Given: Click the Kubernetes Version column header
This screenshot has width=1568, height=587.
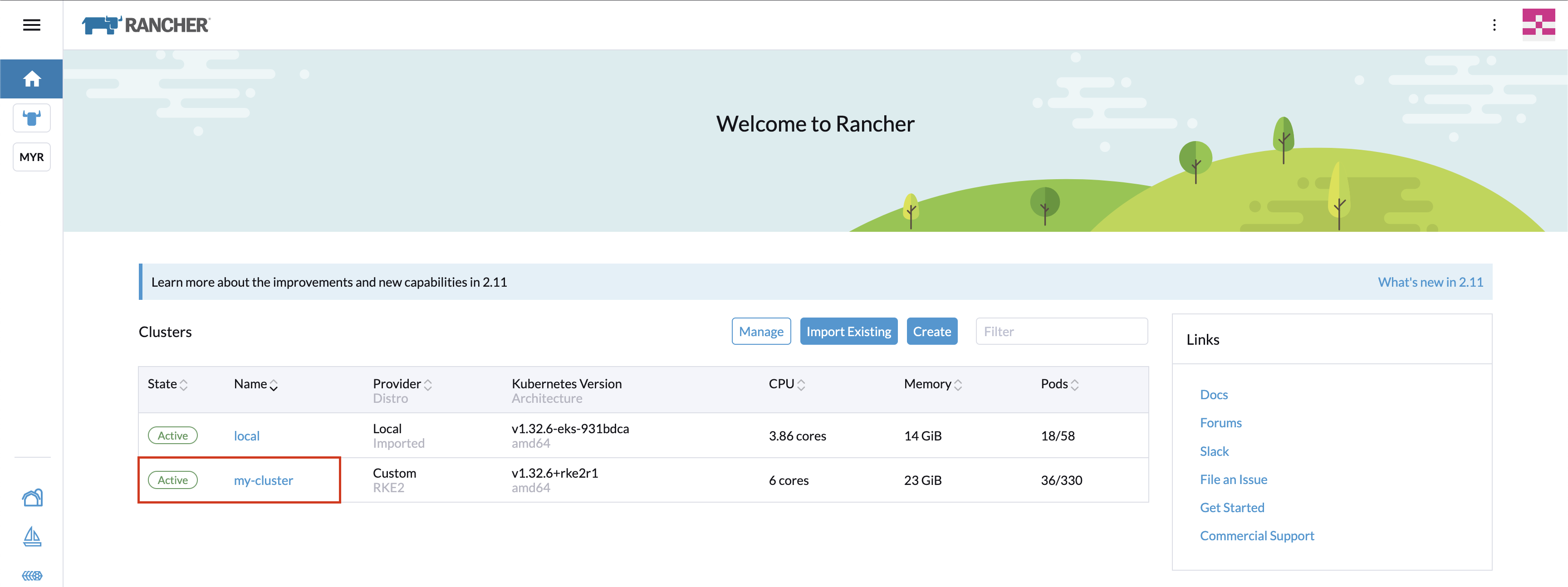Looking at the screenshot, I should [566, 384].
